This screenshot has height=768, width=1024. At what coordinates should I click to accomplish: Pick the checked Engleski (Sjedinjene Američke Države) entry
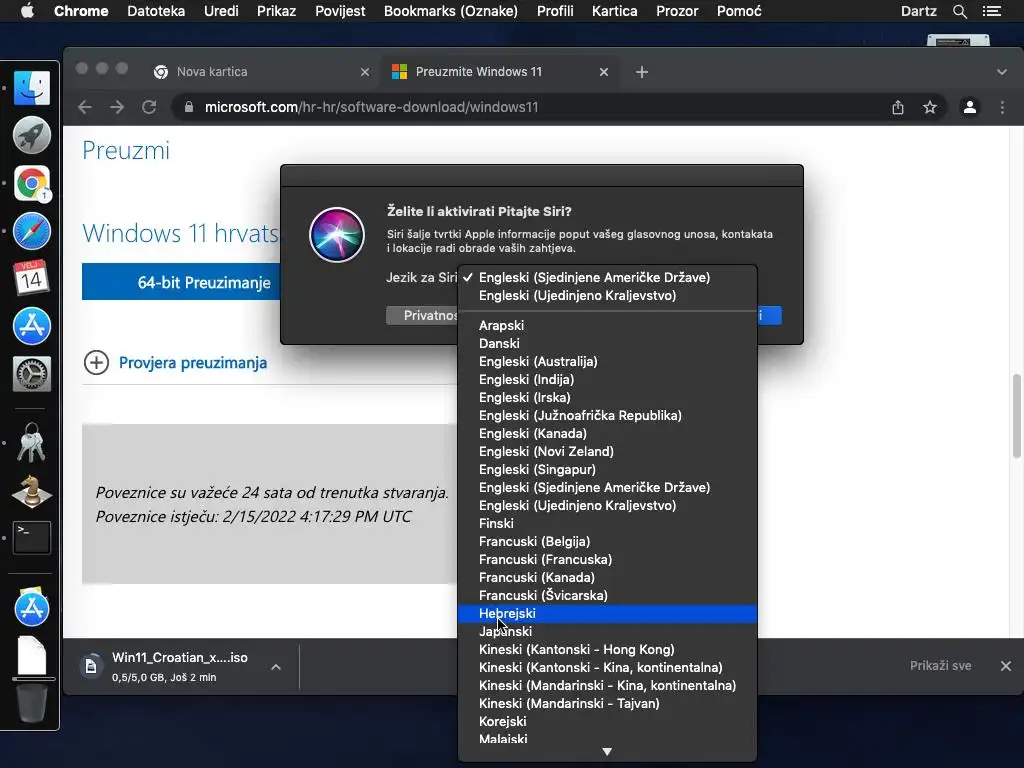[607, 278]
